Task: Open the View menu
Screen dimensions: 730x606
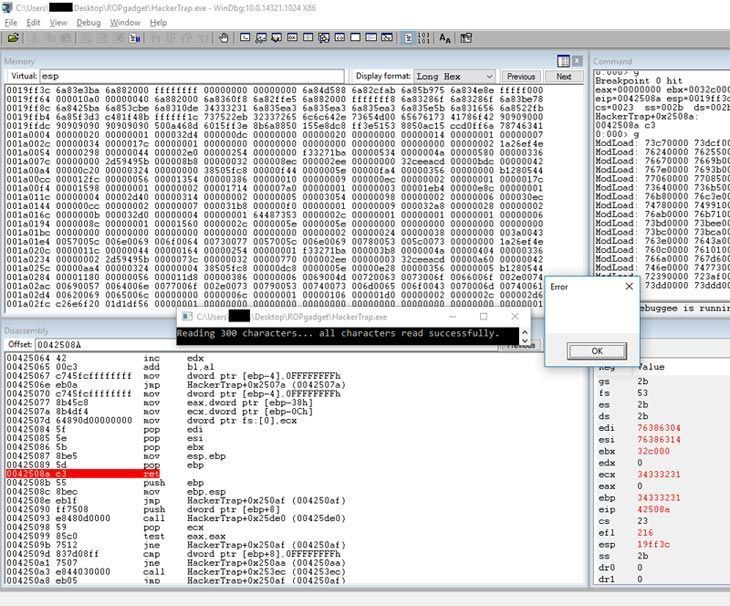Action: (x=58, y=22)
